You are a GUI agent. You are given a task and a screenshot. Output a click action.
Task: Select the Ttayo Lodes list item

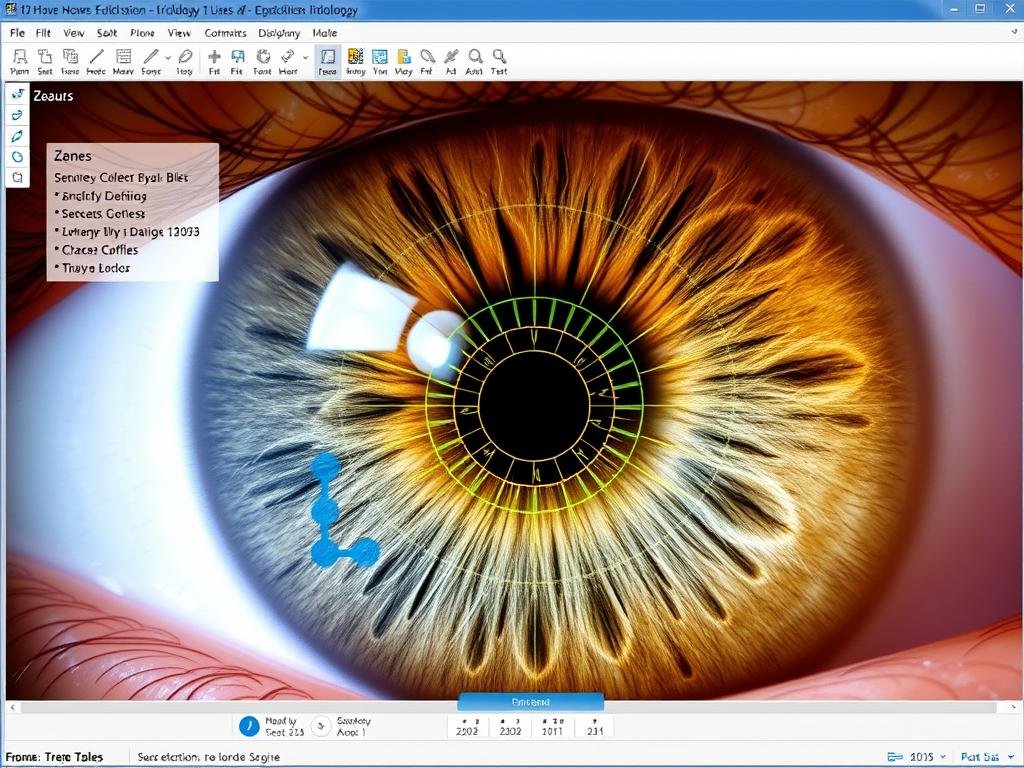[92, 268]
